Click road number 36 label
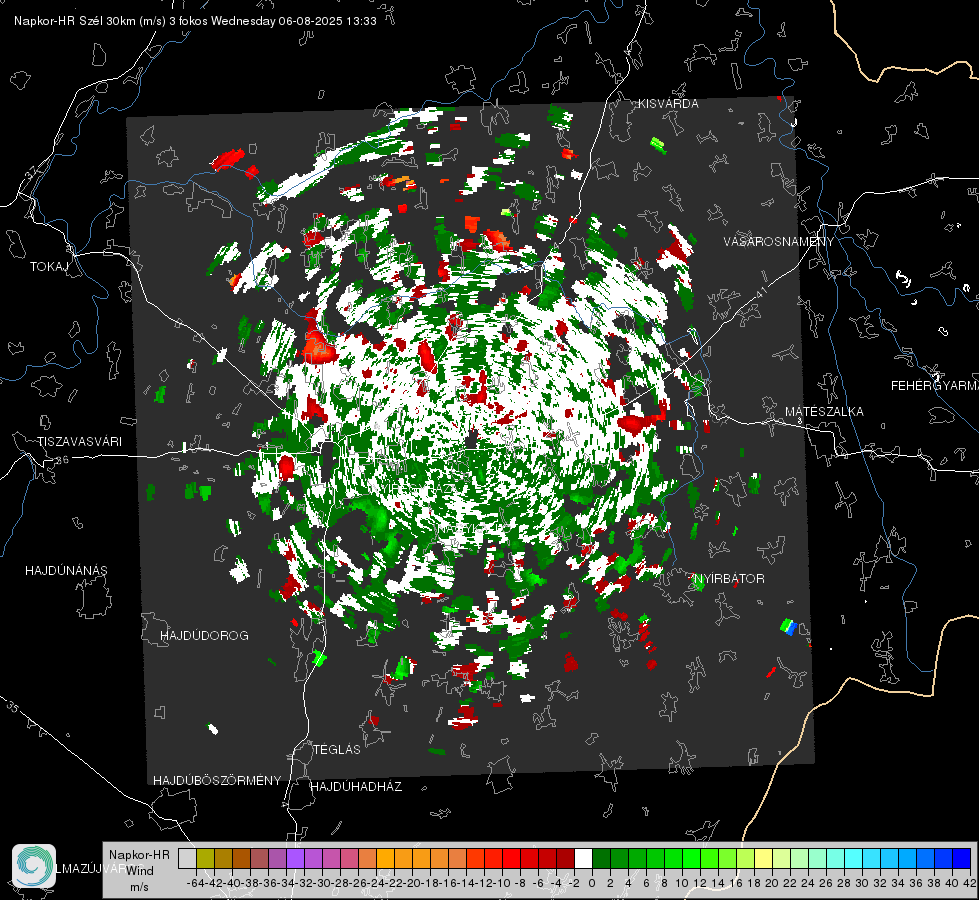 [62, 460]
